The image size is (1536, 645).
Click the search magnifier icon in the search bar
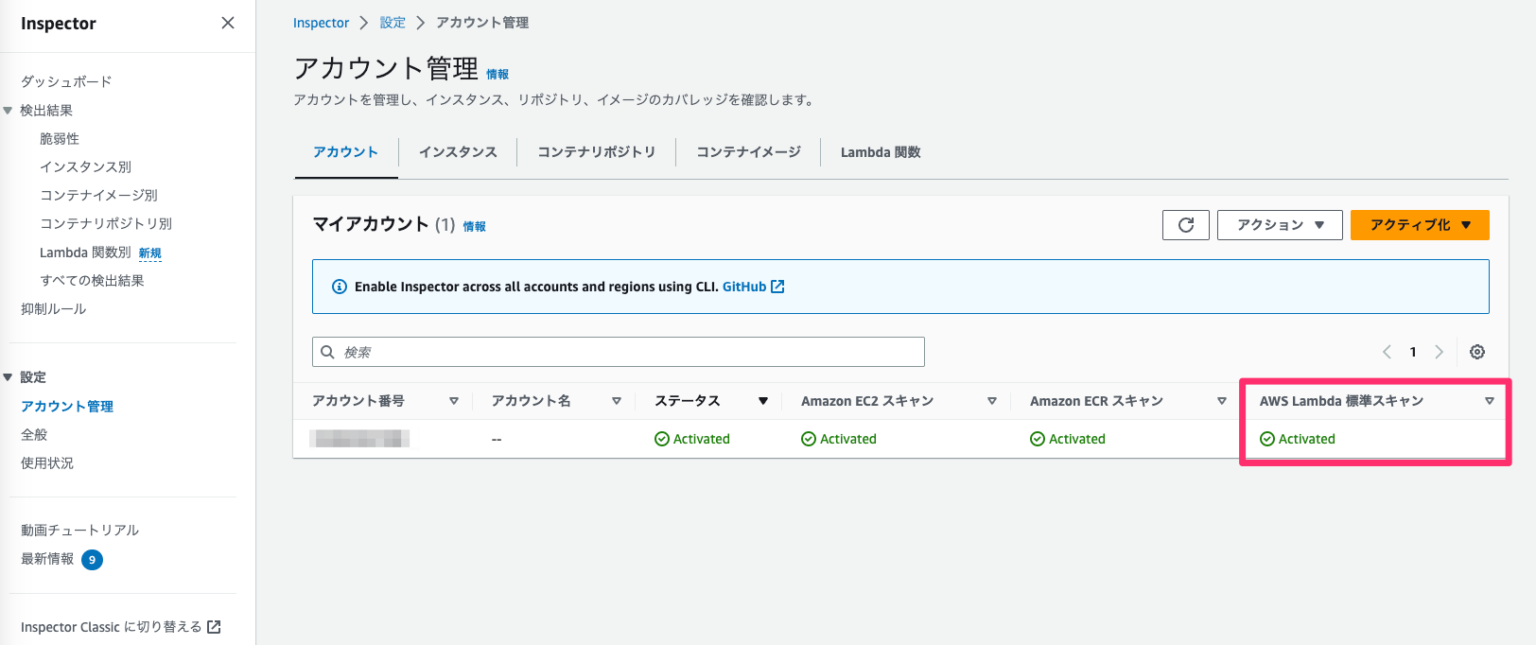coord(327,351)
